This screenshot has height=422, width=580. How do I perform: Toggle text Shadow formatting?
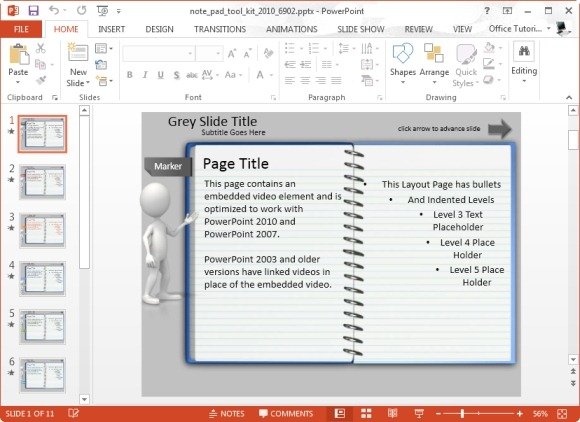click(x=177, y=75)
